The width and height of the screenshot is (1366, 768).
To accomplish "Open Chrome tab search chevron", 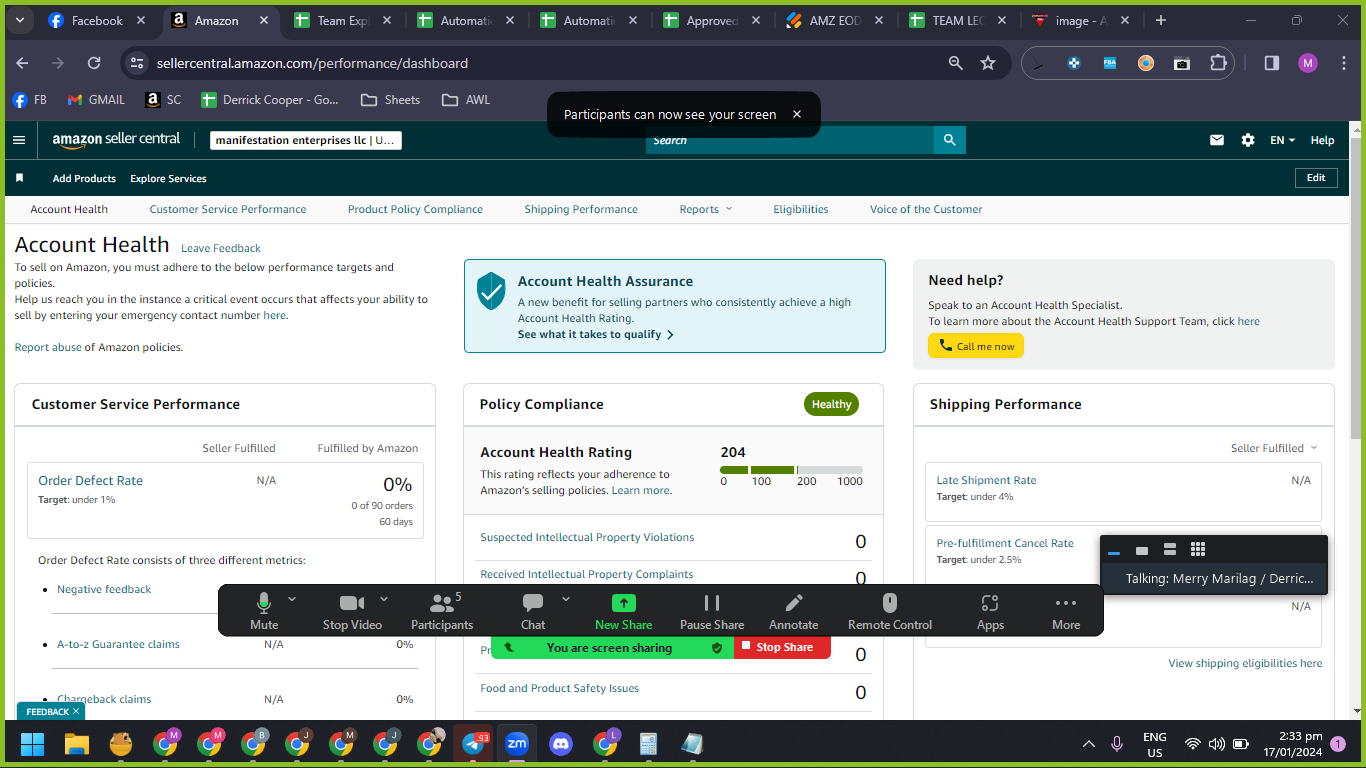I will (x=21, y=20).
